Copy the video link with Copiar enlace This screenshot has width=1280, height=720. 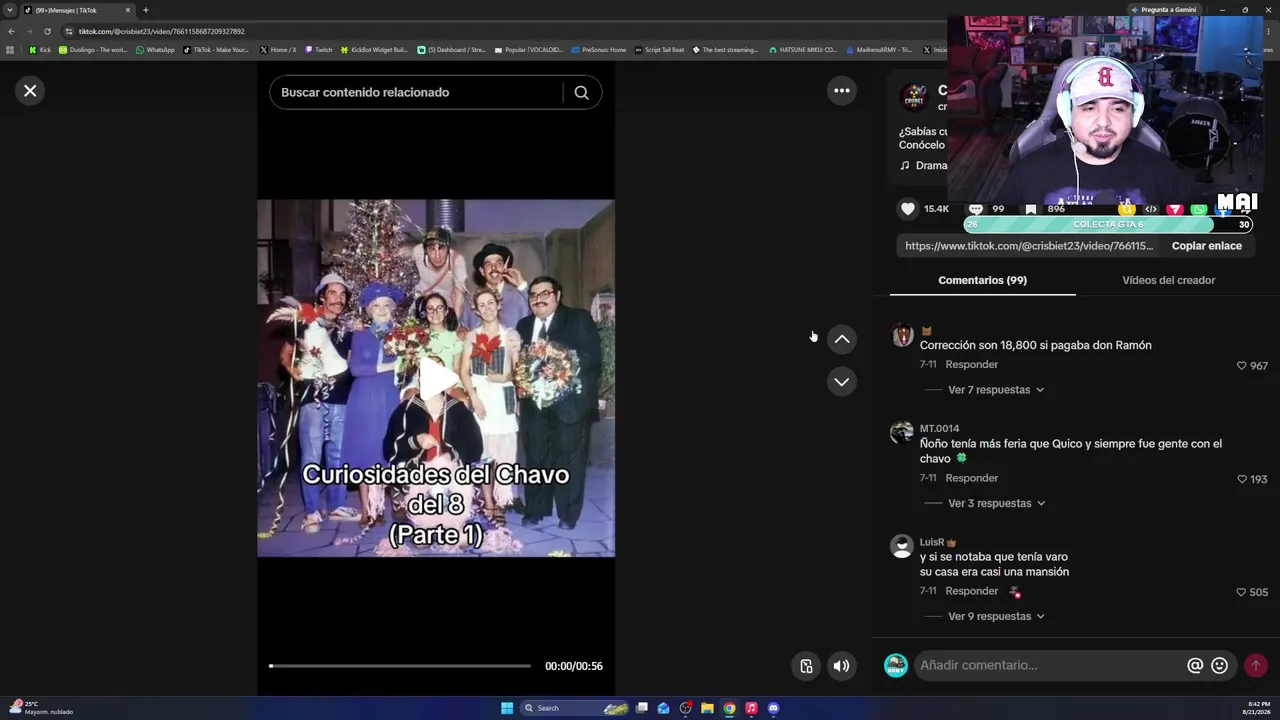tap(1207, 246)
